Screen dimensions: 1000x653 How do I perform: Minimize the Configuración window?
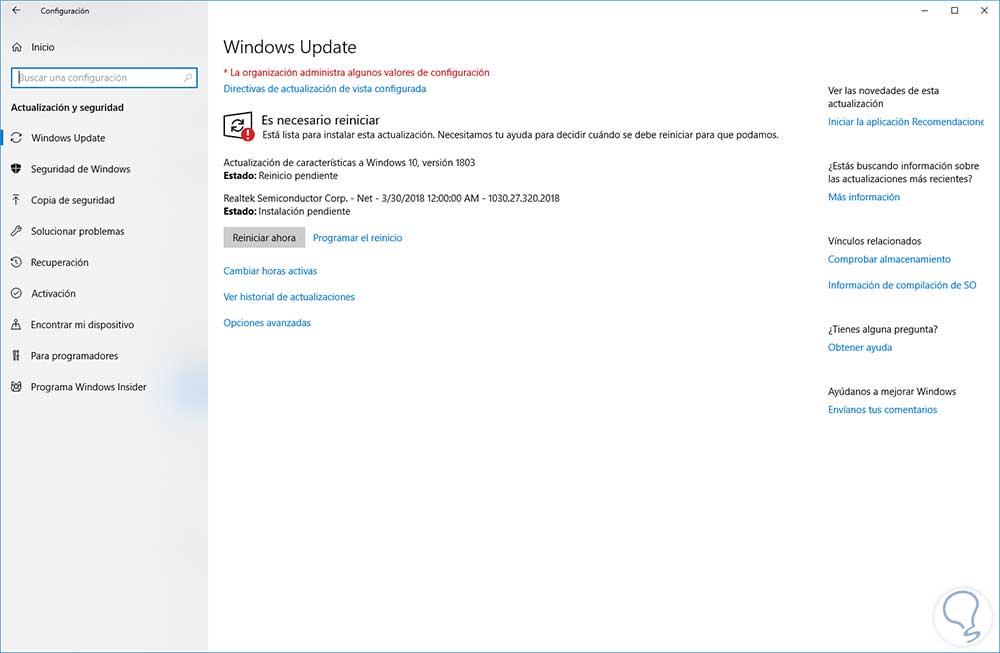[x=925, y=10]
